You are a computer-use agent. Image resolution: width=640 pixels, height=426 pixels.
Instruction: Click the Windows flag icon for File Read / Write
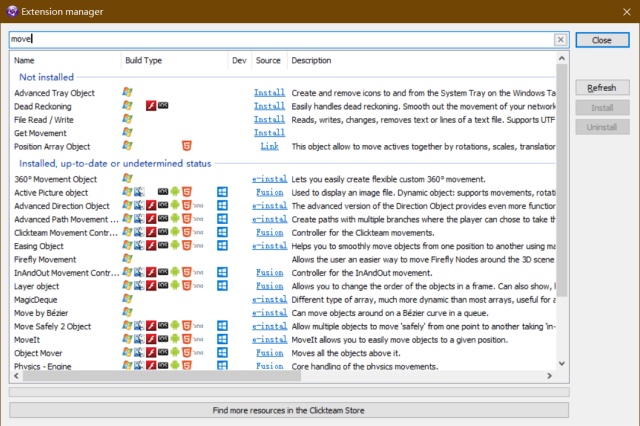tap(127, 119)
